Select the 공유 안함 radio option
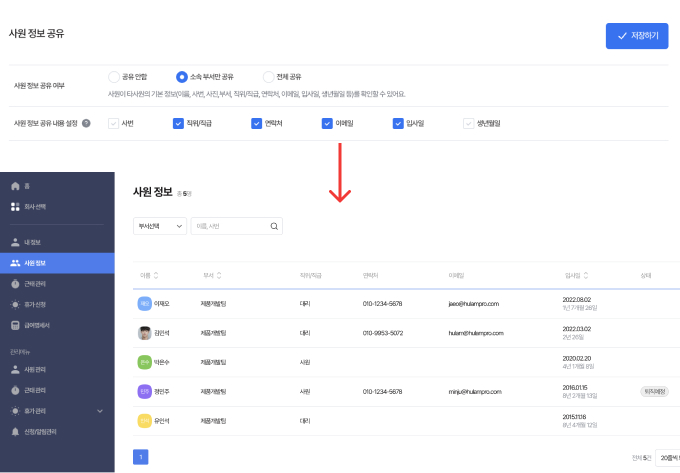The height and width of the screenshot is (473, 680). (x=113, y=77)
